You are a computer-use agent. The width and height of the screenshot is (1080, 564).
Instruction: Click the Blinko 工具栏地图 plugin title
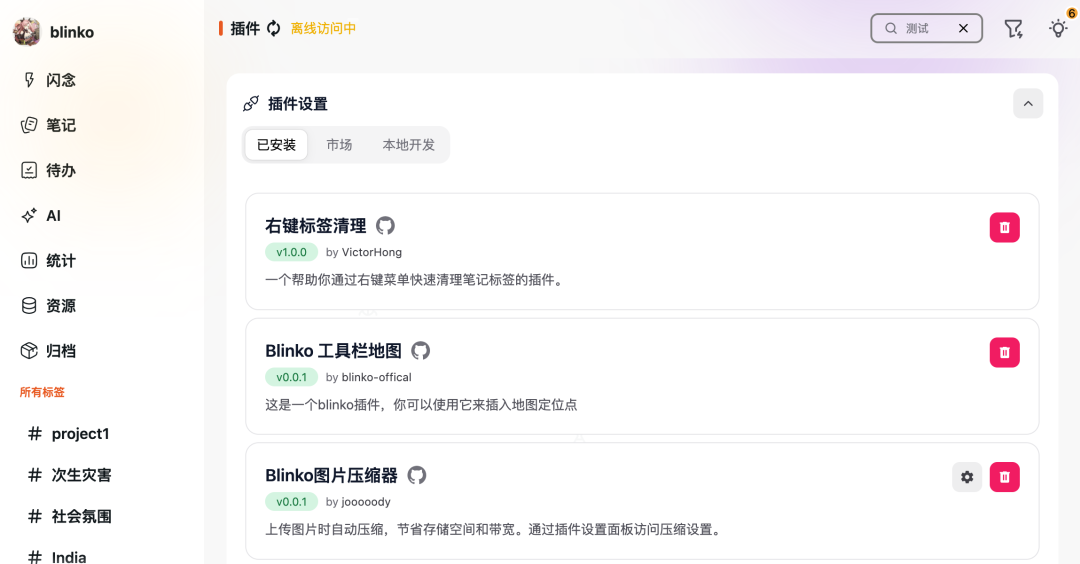(x=333, y=351)
